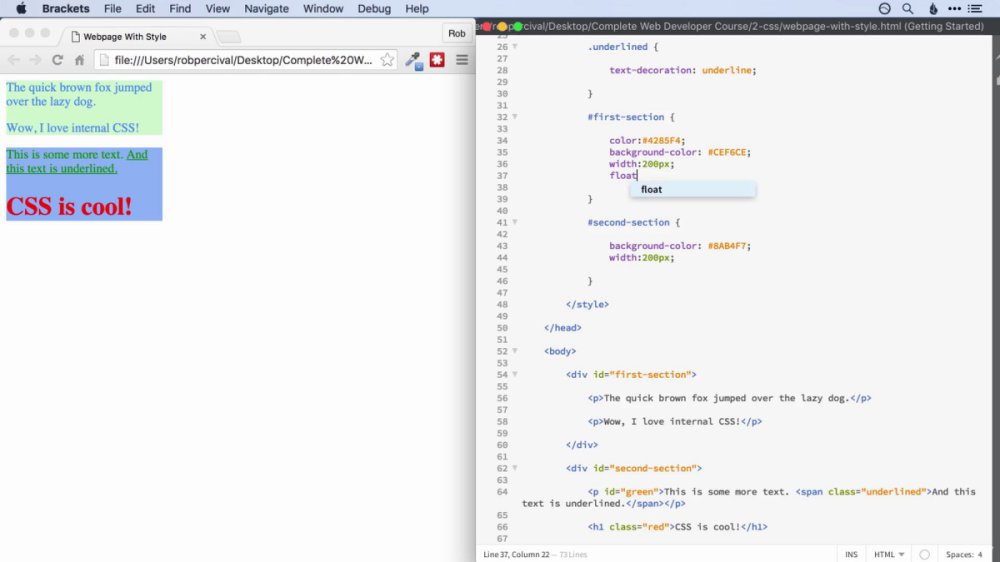Open the Find menu
This screenshot has width=1000, height=562.
pos(180,9)
